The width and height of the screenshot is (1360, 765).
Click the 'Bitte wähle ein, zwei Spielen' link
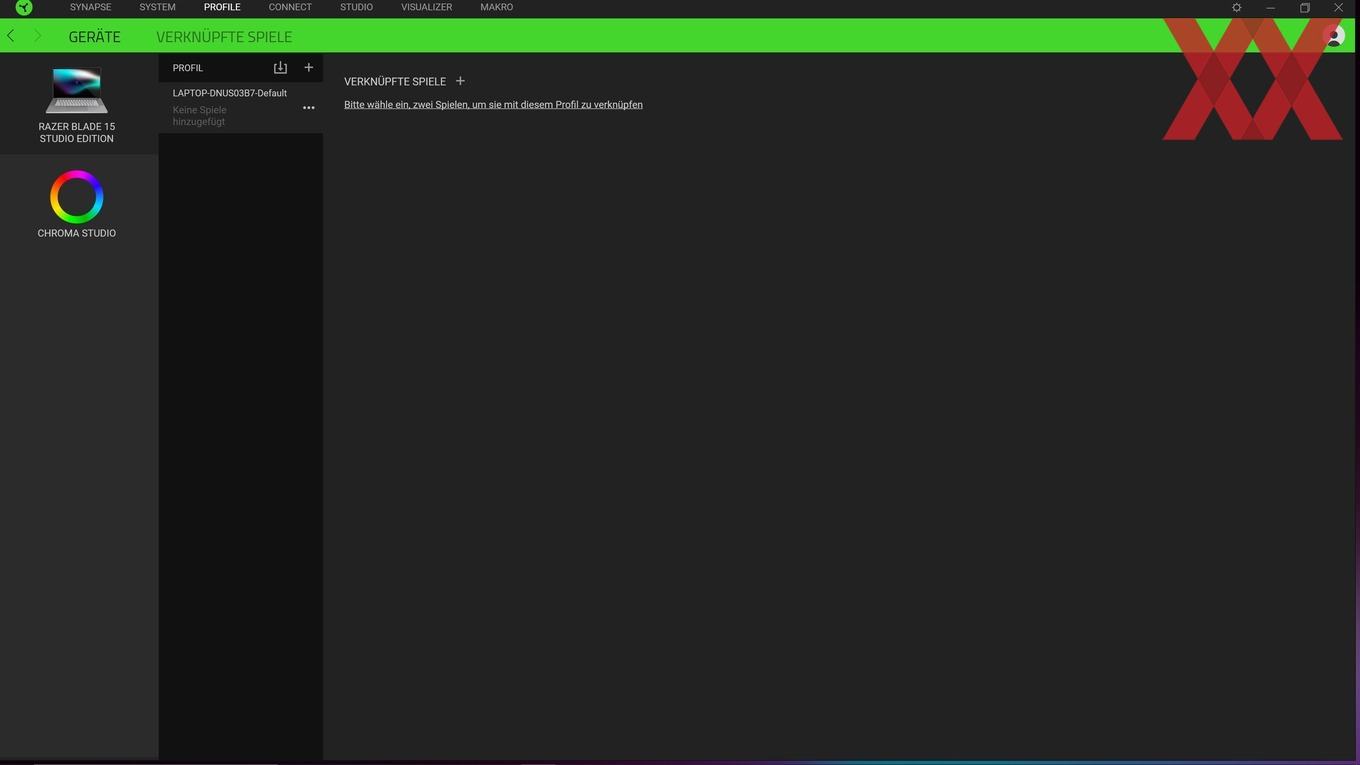[493, 105]
